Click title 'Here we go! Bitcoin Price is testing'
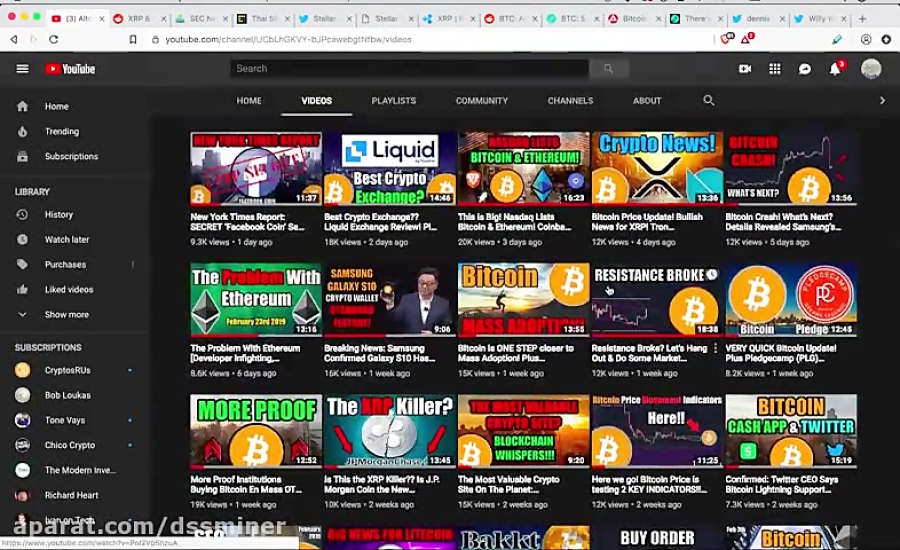Screen dimensions: 900x550 tap(649, 485)
